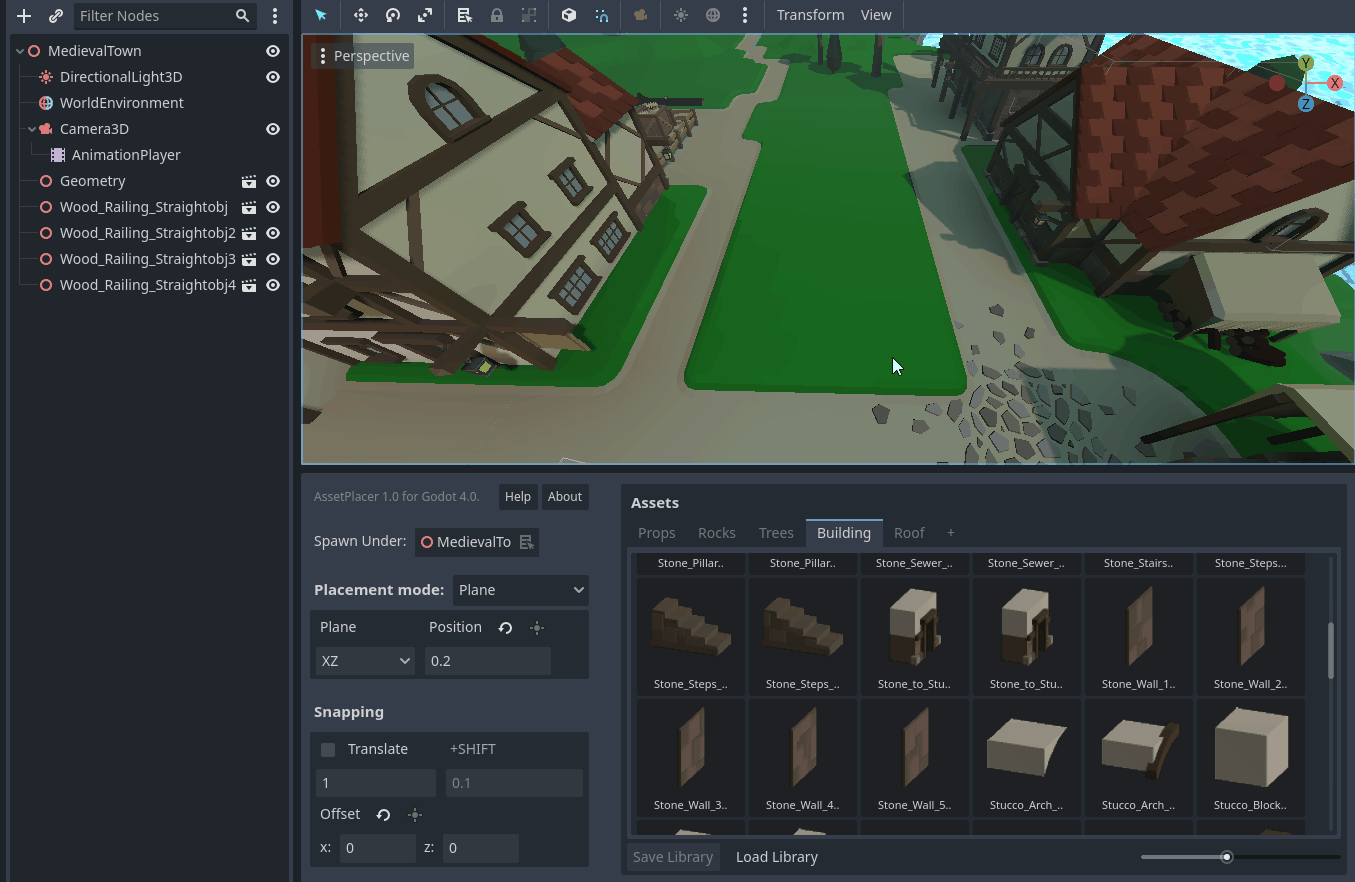Viewport: 1355px width, 882px height.
Task: Select the Building tab
Action: [x=844, y=533]
